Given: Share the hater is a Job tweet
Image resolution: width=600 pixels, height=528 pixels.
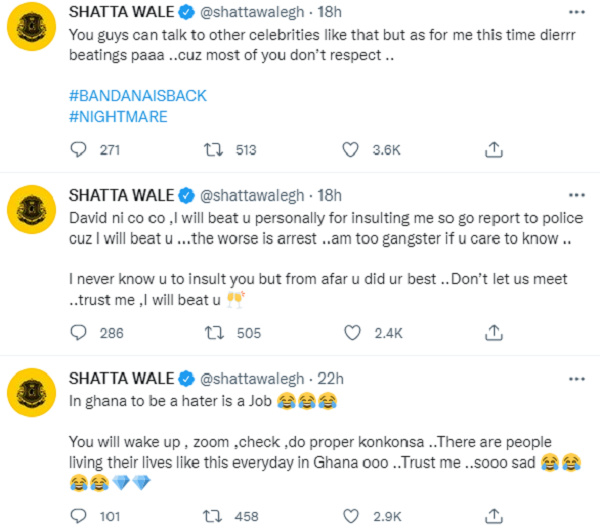Looking at the screenshot, I should (492, 517).
